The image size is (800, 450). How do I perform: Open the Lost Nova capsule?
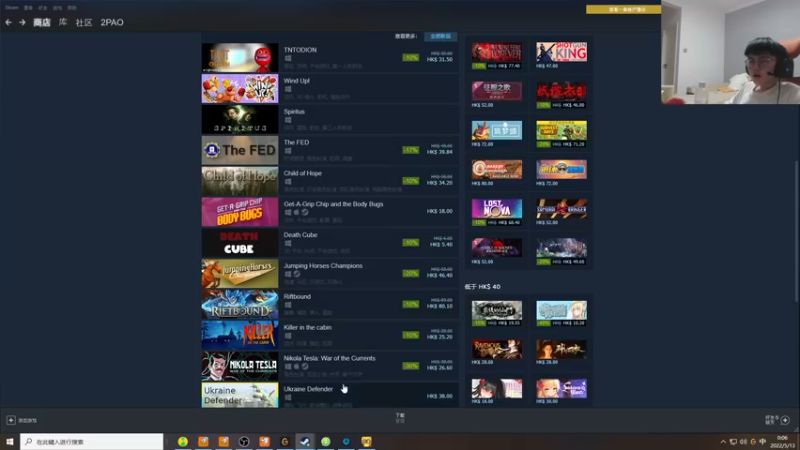point(496,209)
